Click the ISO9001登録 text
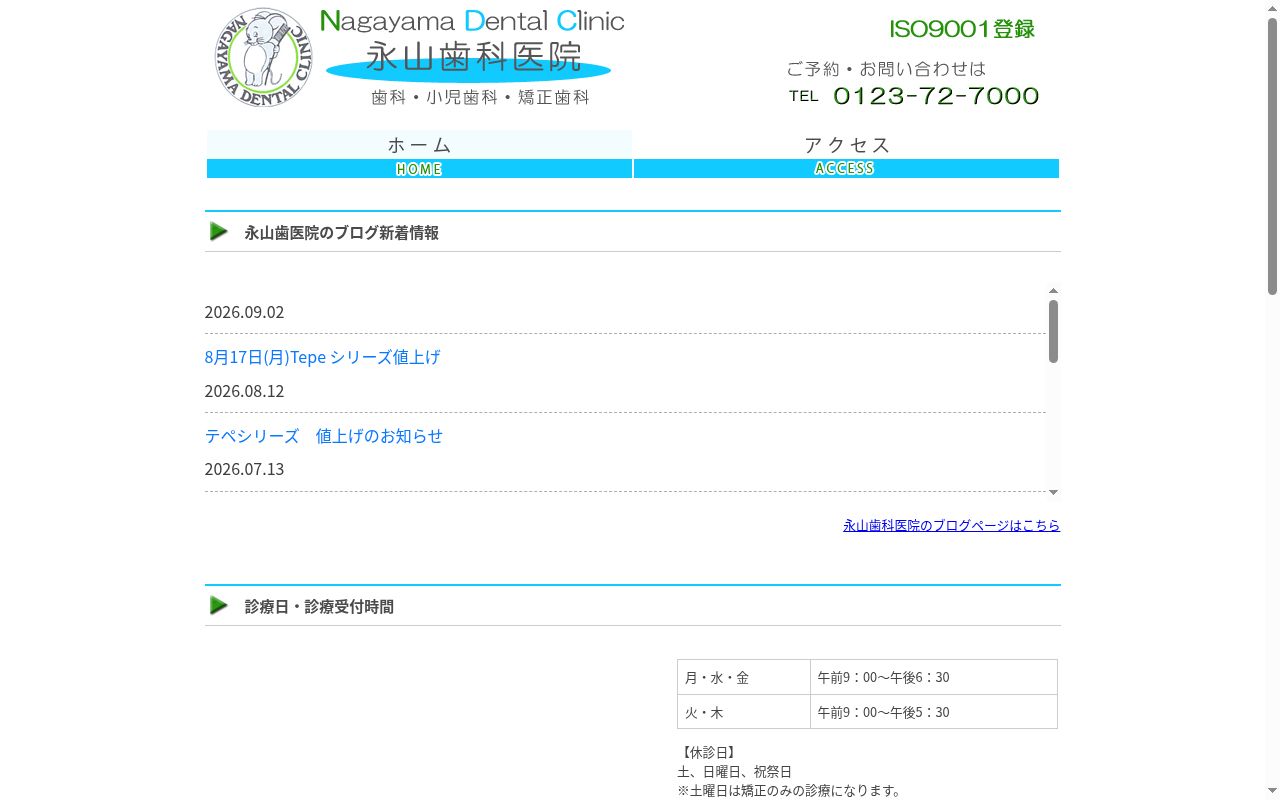The height and width of the screenshot is (800, 1280). (962, 29)
